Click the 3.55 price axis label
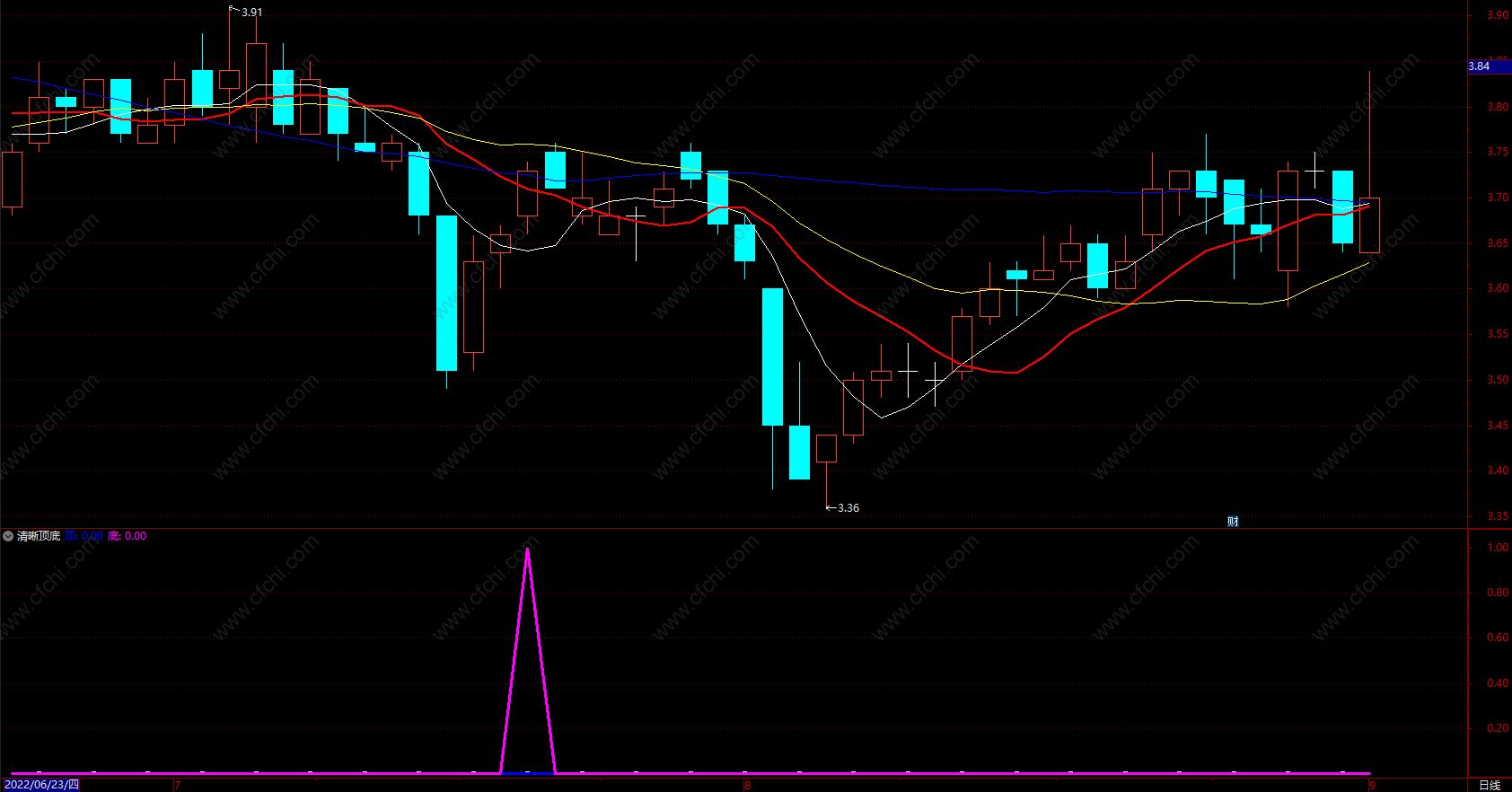The image size is (1512, 792). point(1498,334)
